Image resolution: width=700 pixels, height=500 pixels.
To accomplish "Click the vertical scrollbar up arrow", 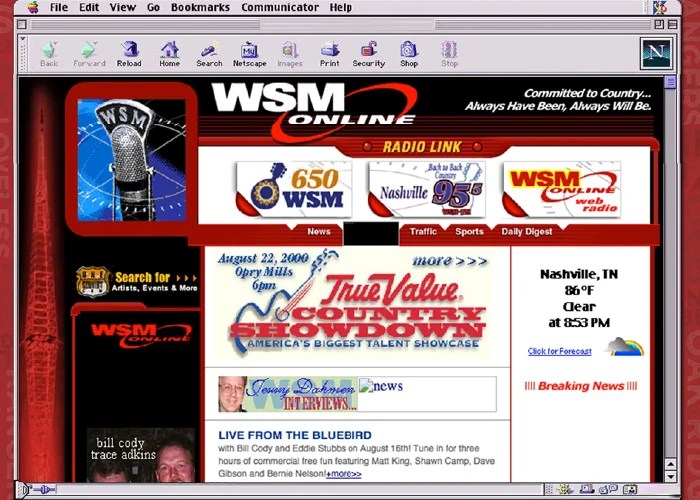I will pos(671,464).
